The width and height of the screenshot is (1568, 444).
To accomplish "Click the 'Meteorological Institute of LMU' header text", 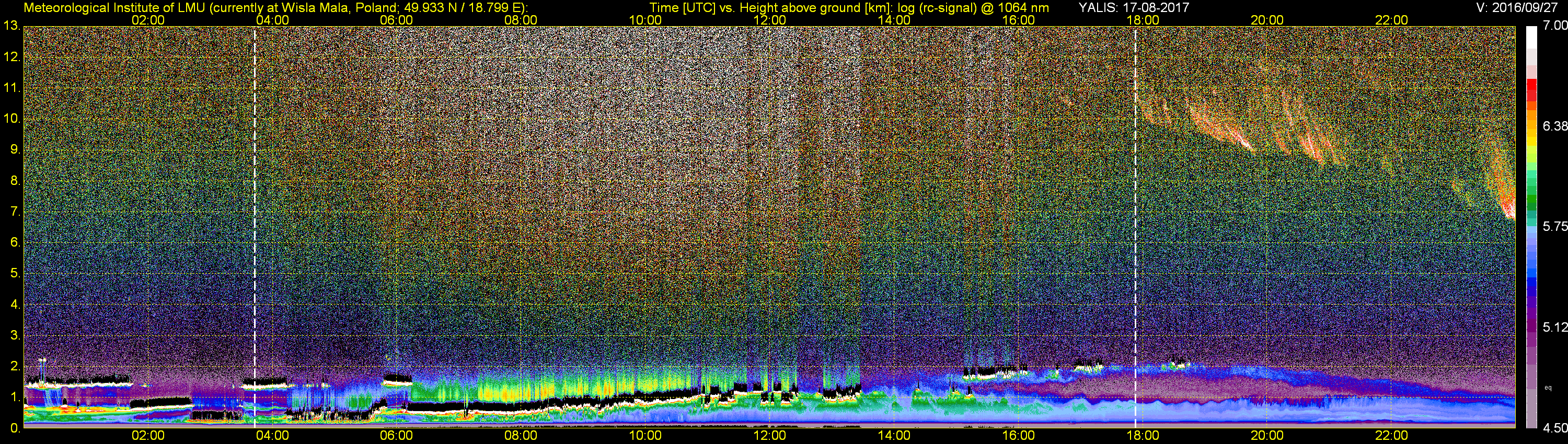I will tap(115, 7).
